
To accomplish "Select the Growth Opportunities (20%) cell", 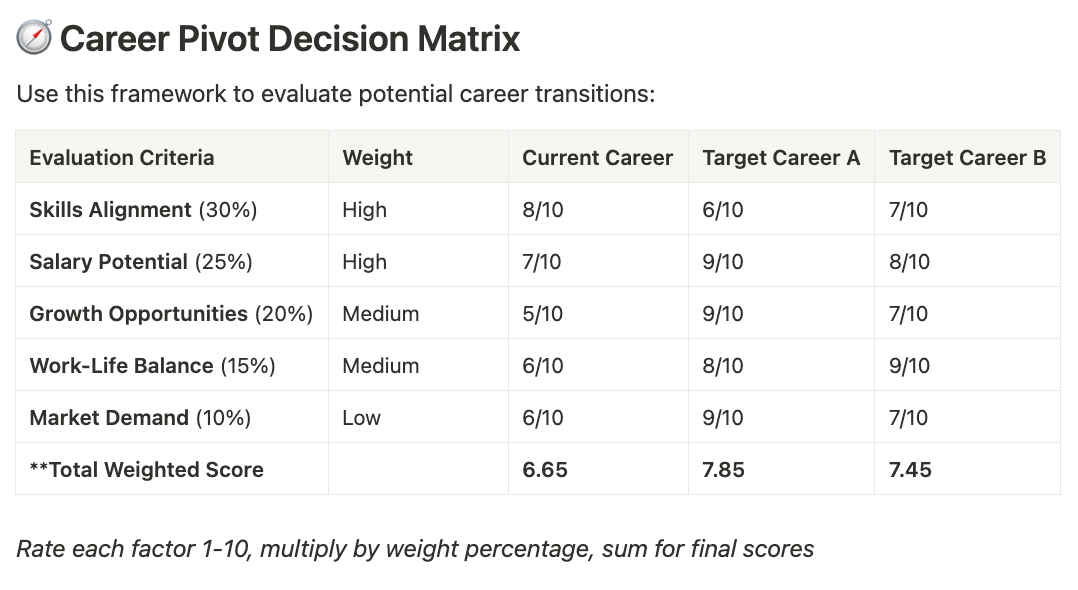I will 171,314.
